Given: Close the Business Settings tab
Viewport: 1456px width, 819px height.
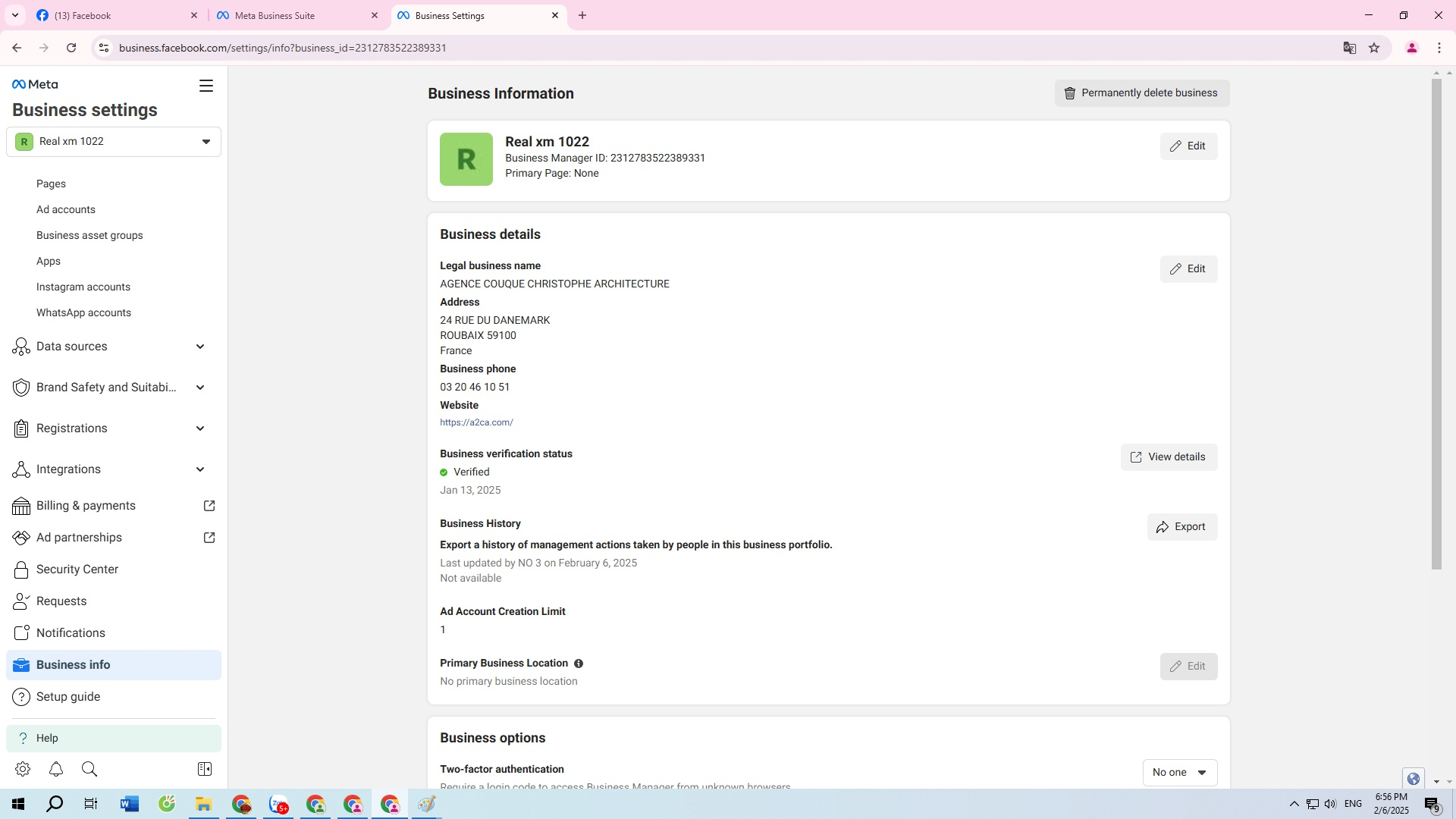Looking at the screenshot, I should click(555, 15).
